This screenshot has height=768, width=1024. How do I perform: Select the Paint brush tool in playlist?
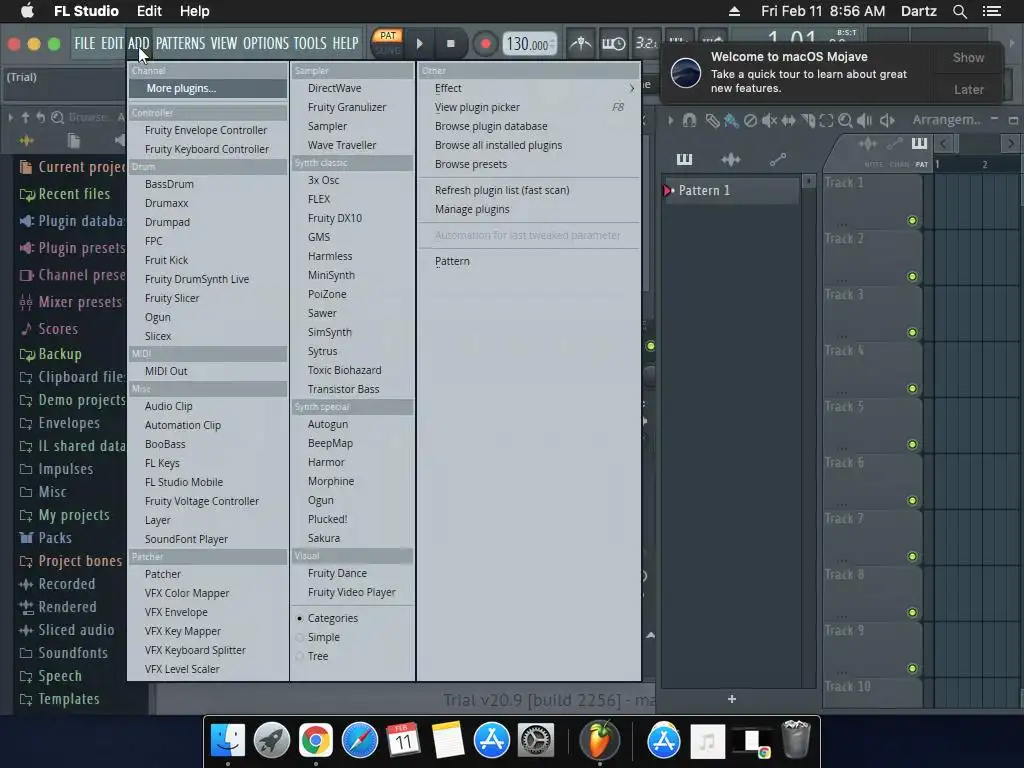731,120
